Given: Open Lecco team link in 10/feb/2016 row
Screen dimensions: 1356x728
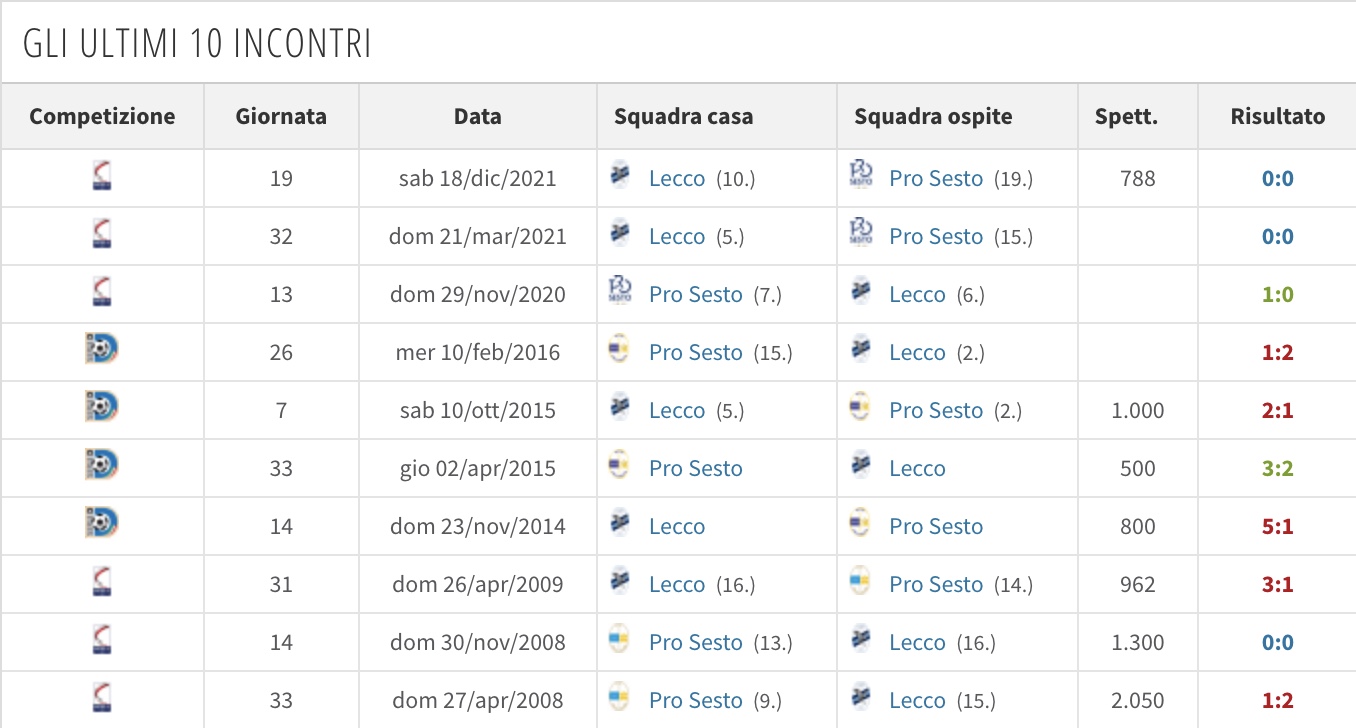Looking at the screenshot, I should (917, 353).
